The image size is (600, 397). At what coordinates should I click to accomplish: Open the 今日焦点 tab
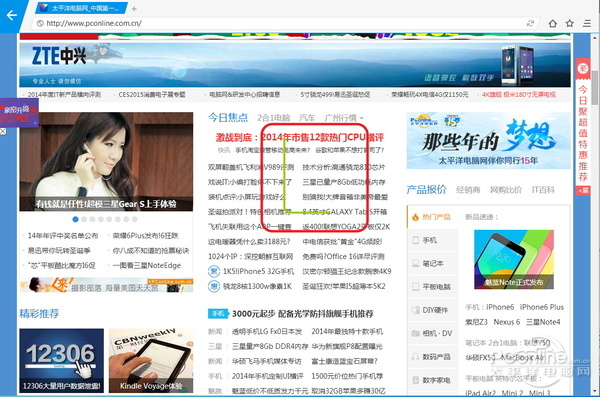coord(228,118)
